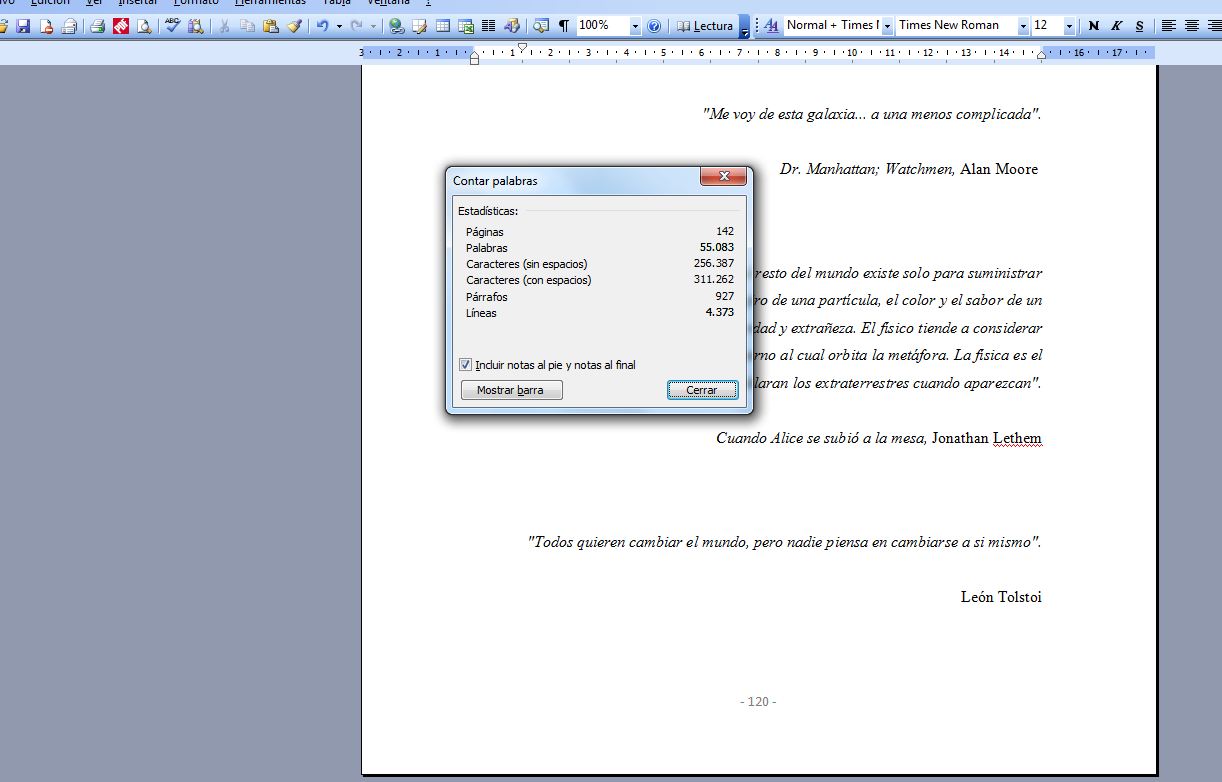The image size is (1222, 782).
Task: Click the Print icon in the toolbar
Action: pos(97,26)
